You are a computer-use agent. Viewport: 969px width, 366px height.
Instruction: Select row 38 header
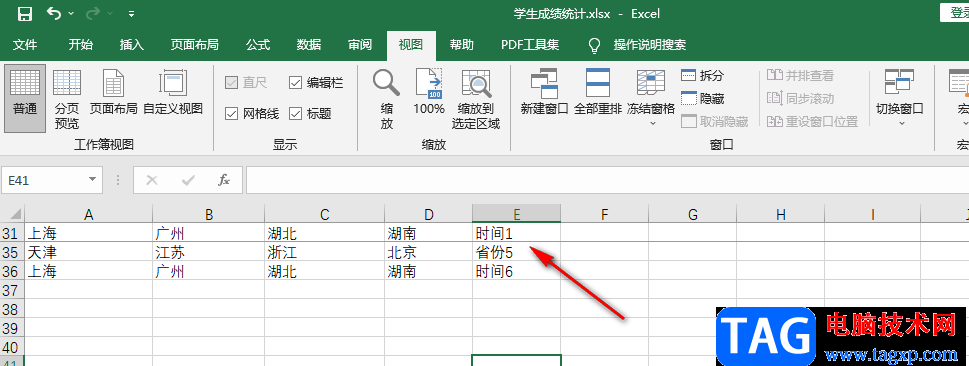pos(12,309)
